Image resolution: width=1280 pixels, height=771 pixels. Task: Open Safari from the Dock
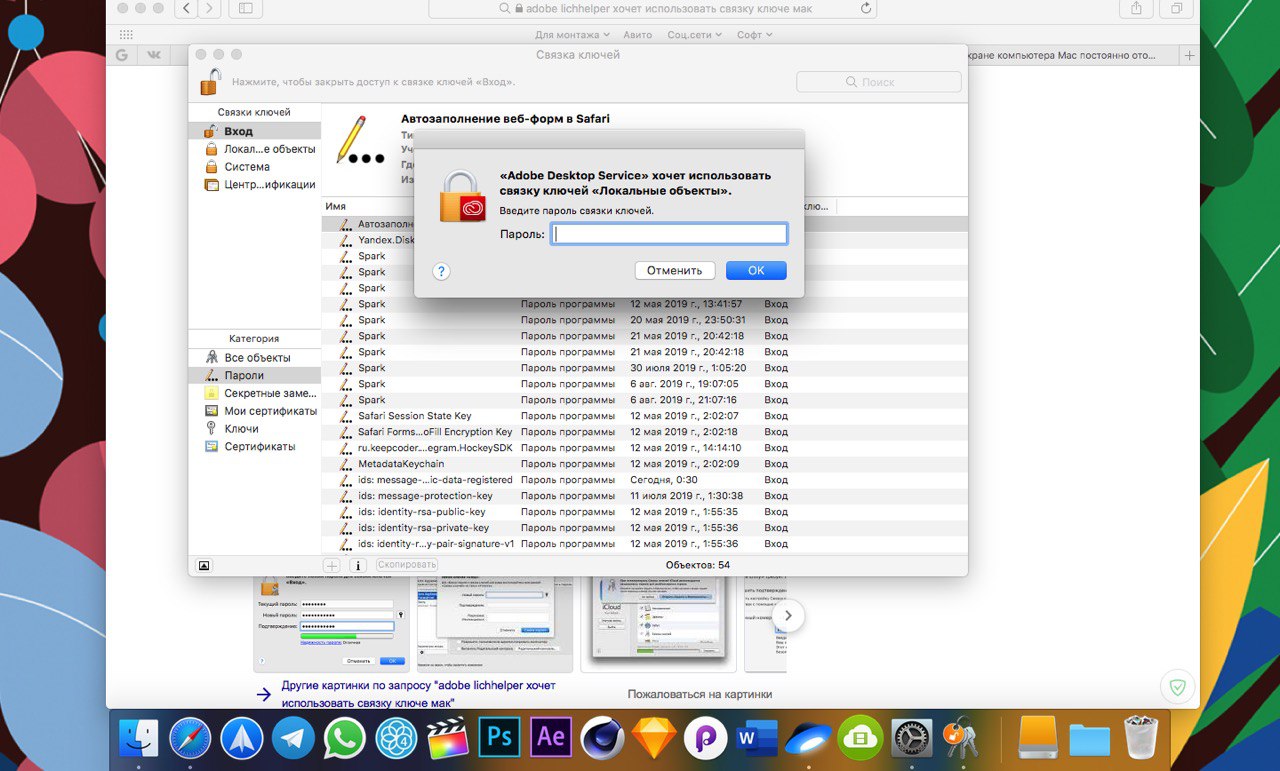tap(190, 739)
